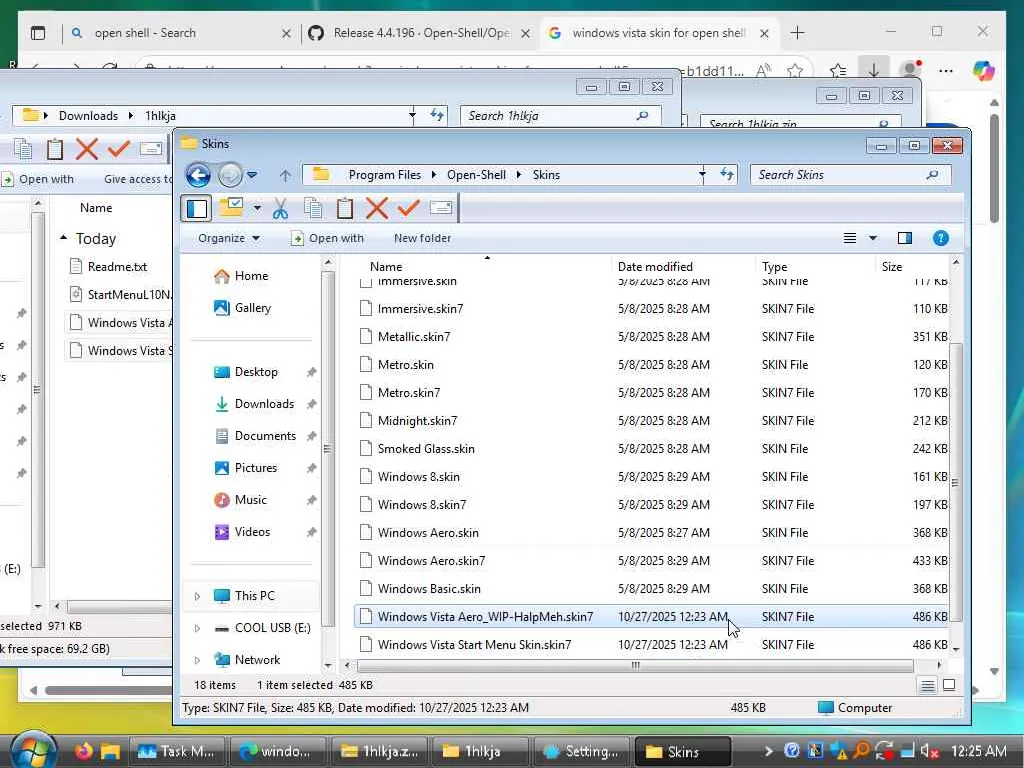Click the change view list icon
1024x768 pixels.
pos(850,238)
